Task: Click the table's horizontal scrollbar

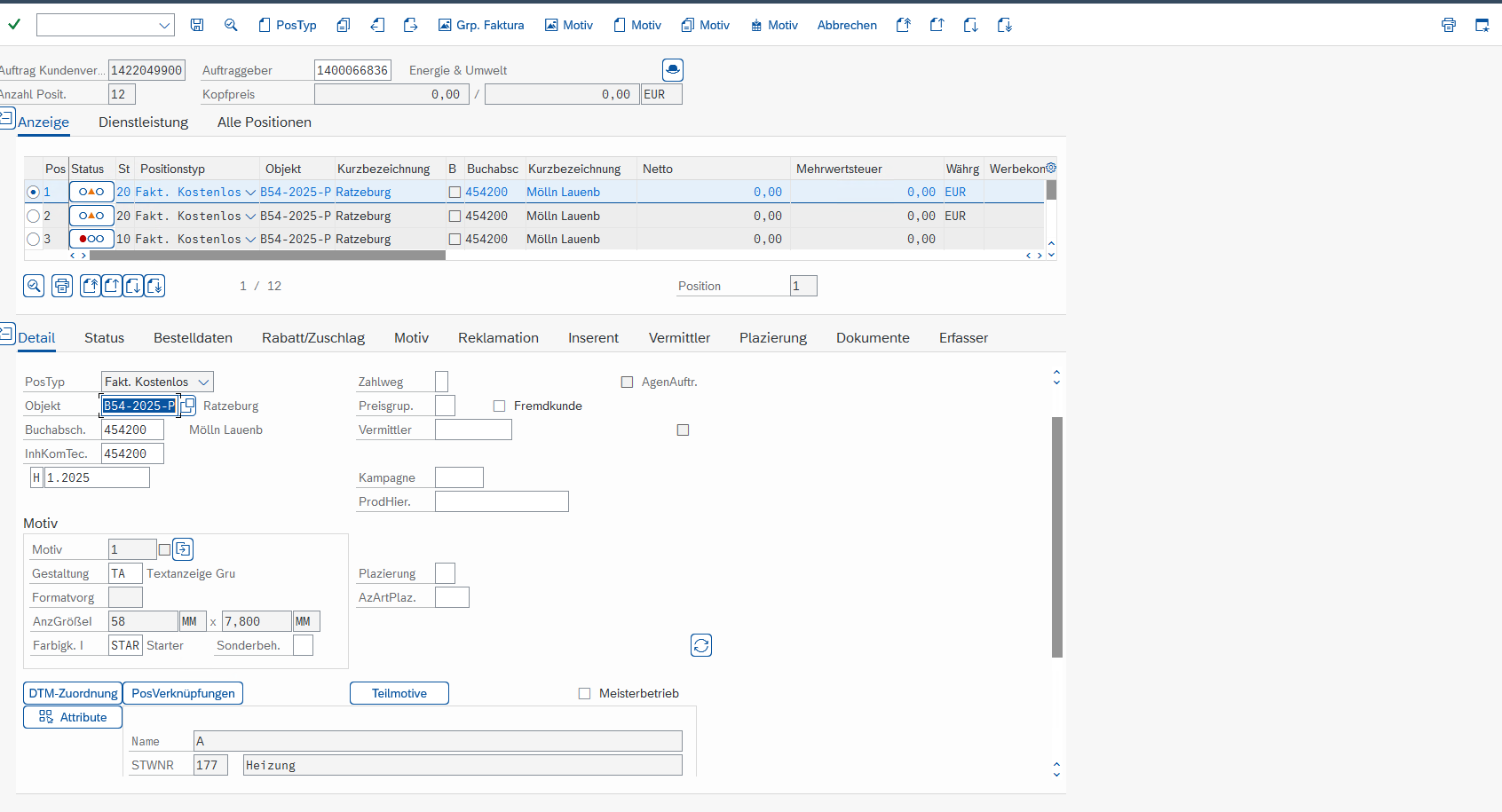Action: point(267,256)
